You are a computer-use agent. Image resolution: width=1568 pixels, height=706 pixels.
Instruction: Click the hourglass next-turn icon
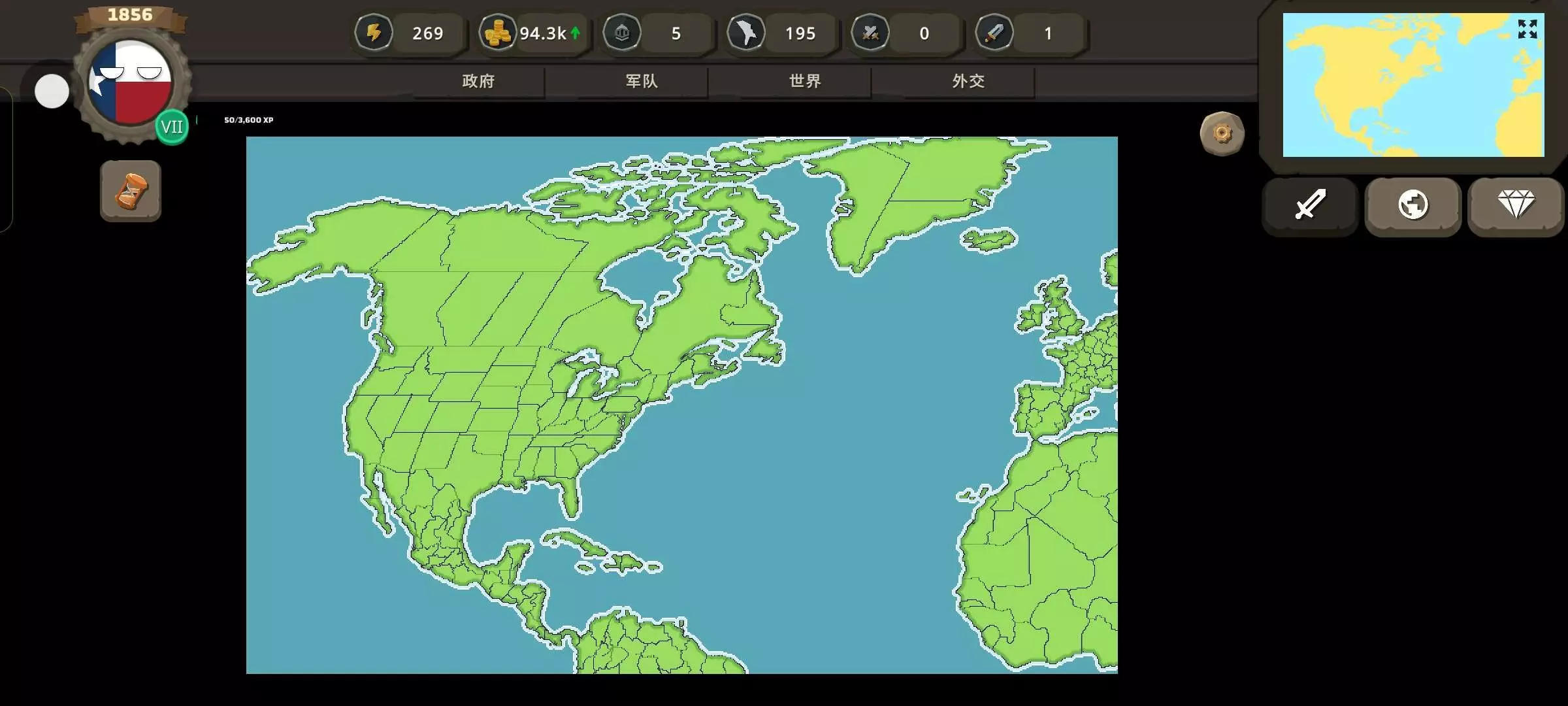coord(131,191)
